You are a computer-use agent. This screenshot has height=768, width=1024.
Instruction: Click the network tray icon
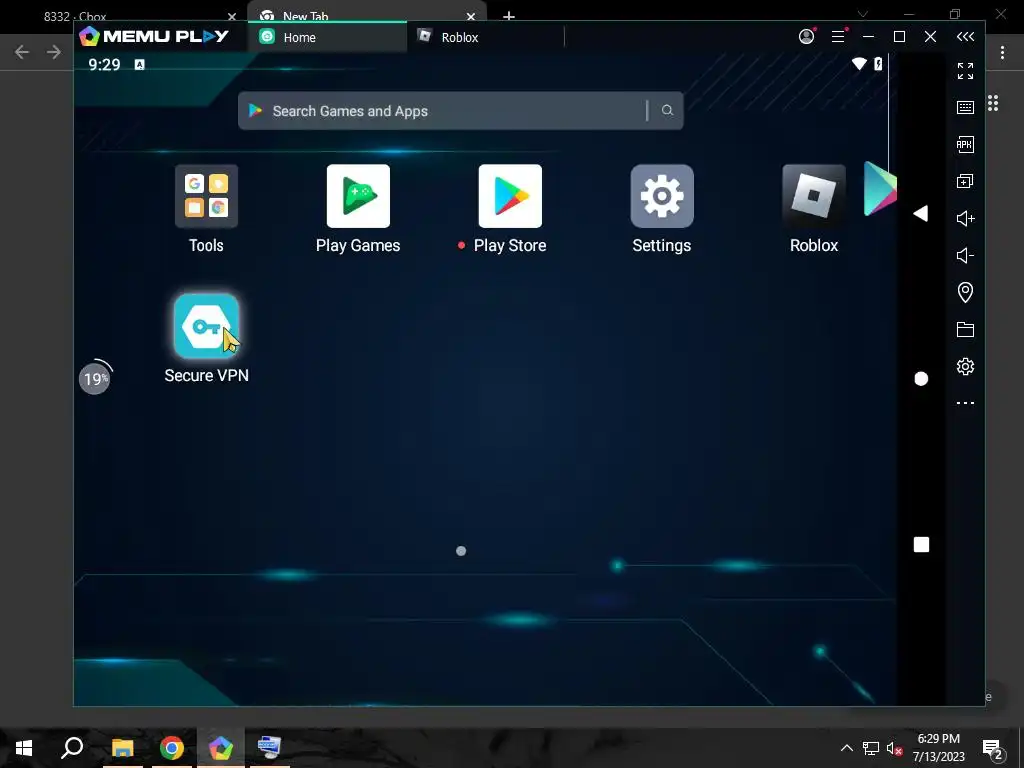(x=871, y=748)
